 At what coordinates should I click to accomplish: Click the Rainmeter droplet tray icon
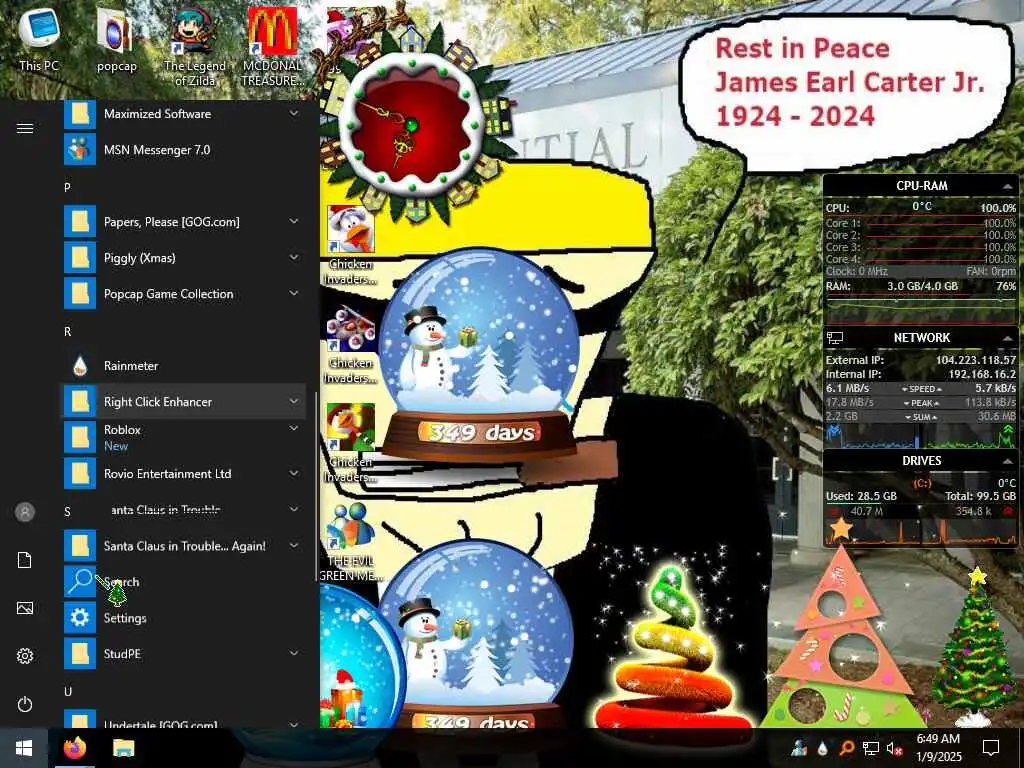823,748
